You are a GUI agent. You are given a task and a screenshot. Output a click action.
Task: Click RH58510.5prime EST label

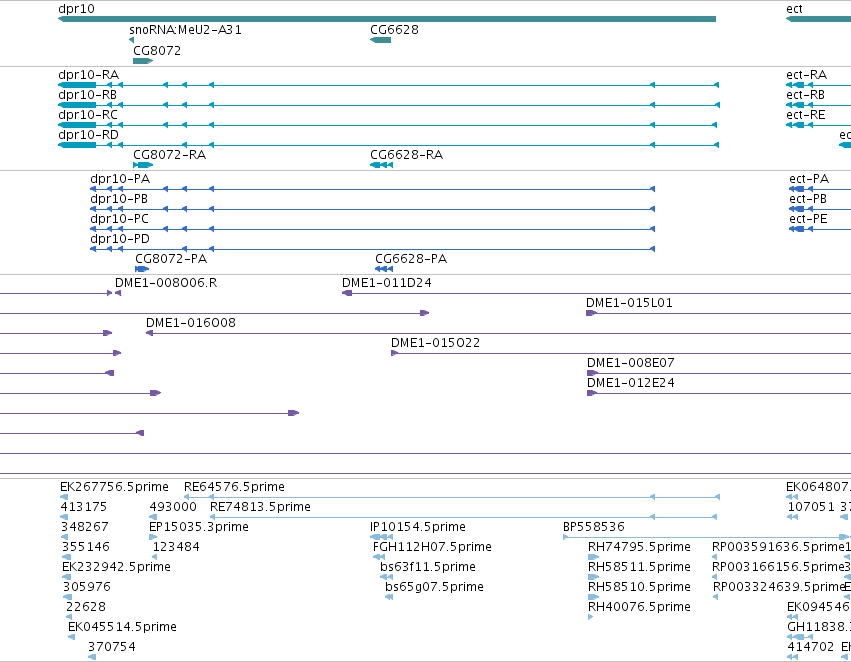pos(639,588)
